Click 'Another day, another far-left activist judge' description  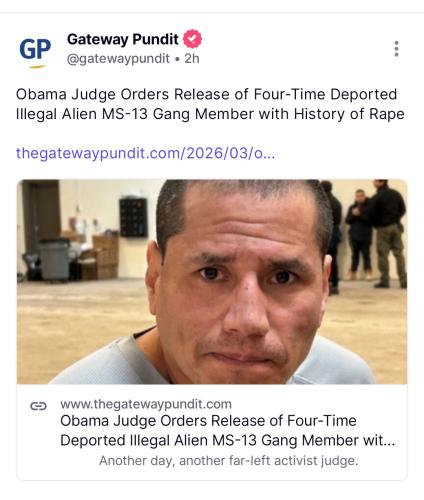point(228,461)
